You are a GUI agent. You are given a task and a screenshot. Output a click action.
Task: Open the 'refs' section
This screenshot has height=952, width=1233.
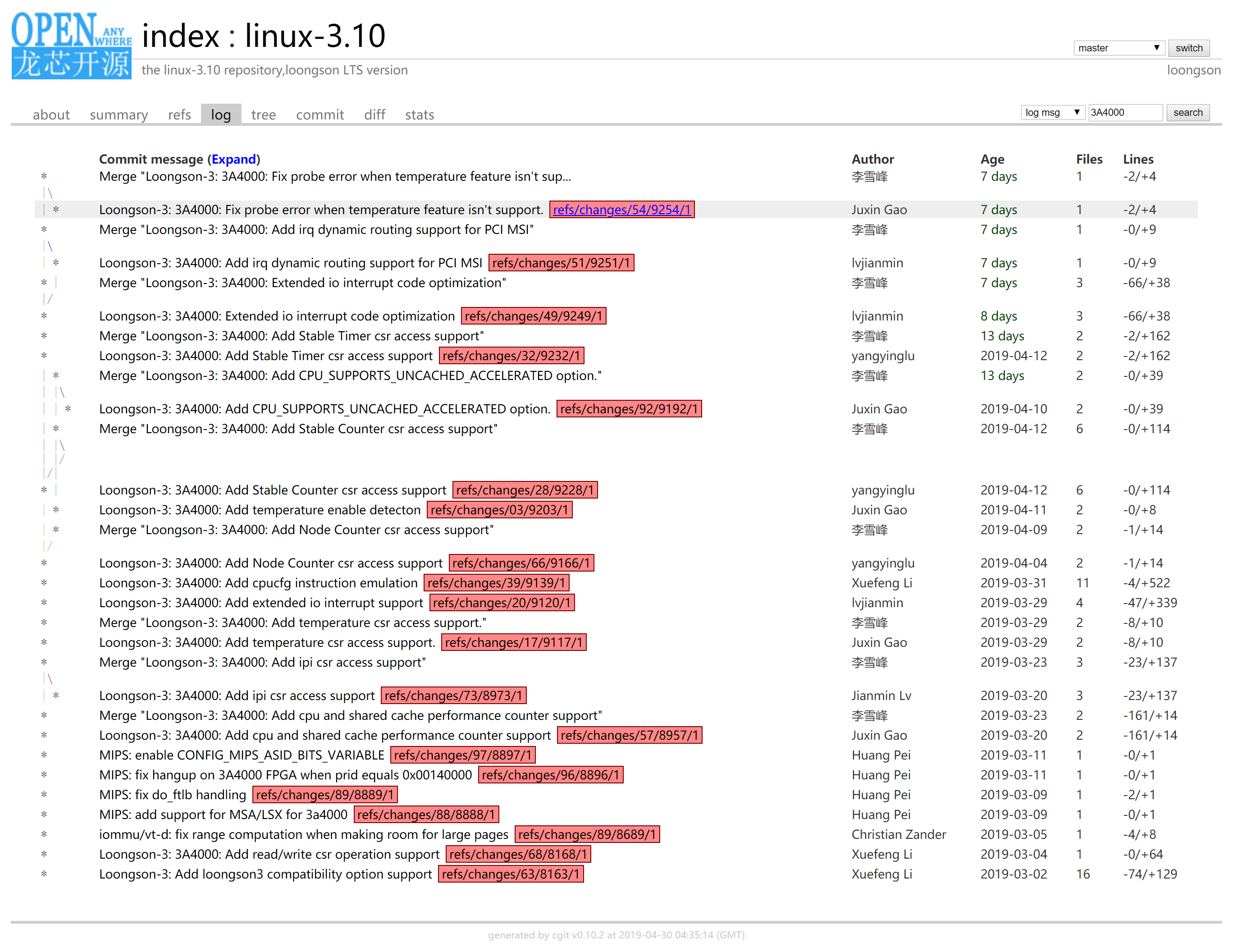(179, 114)
